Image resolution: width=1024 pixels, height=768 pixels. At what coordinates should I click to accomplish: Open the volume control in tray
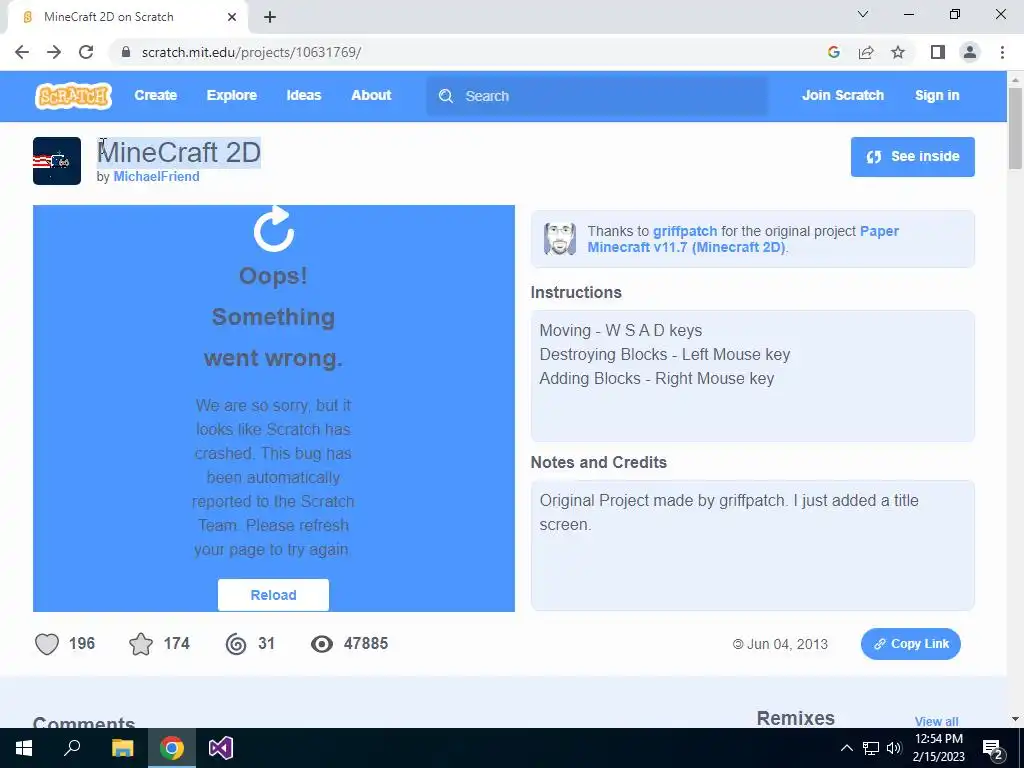[894, 748]
